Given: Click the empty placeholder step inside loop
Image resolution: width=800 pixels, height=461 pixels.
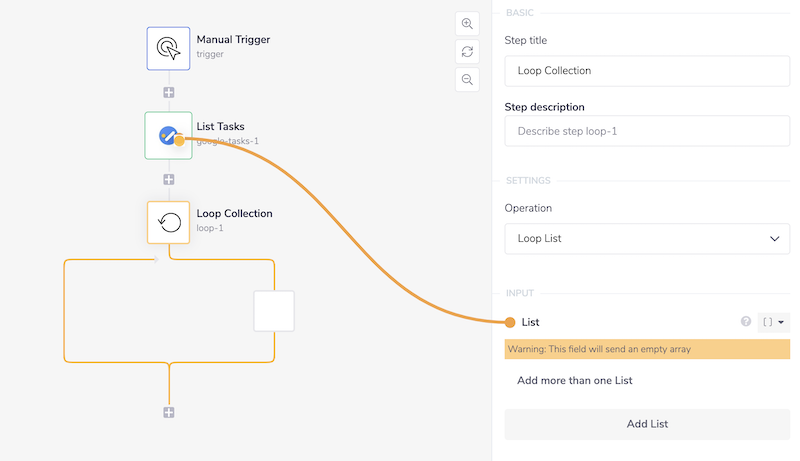Looking at the screenshot, I should (274, 311).
